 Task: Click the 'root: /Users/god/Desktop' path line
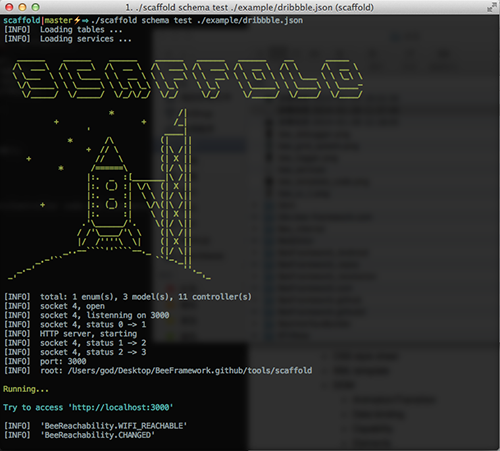pyautogui.click(x=158, y=371)
